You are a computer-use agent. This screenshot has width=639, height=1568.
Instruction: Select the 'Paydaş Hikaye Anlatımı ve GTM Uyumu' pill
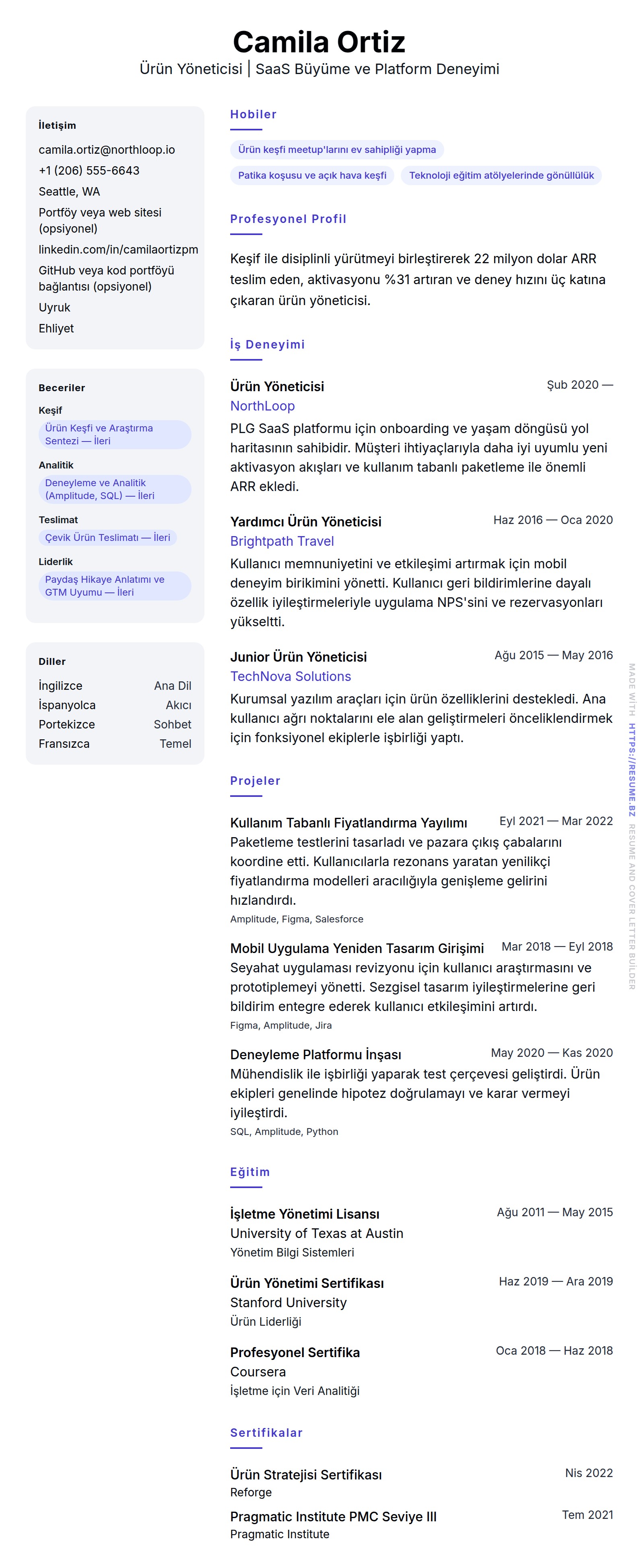[x=114, y=586]
